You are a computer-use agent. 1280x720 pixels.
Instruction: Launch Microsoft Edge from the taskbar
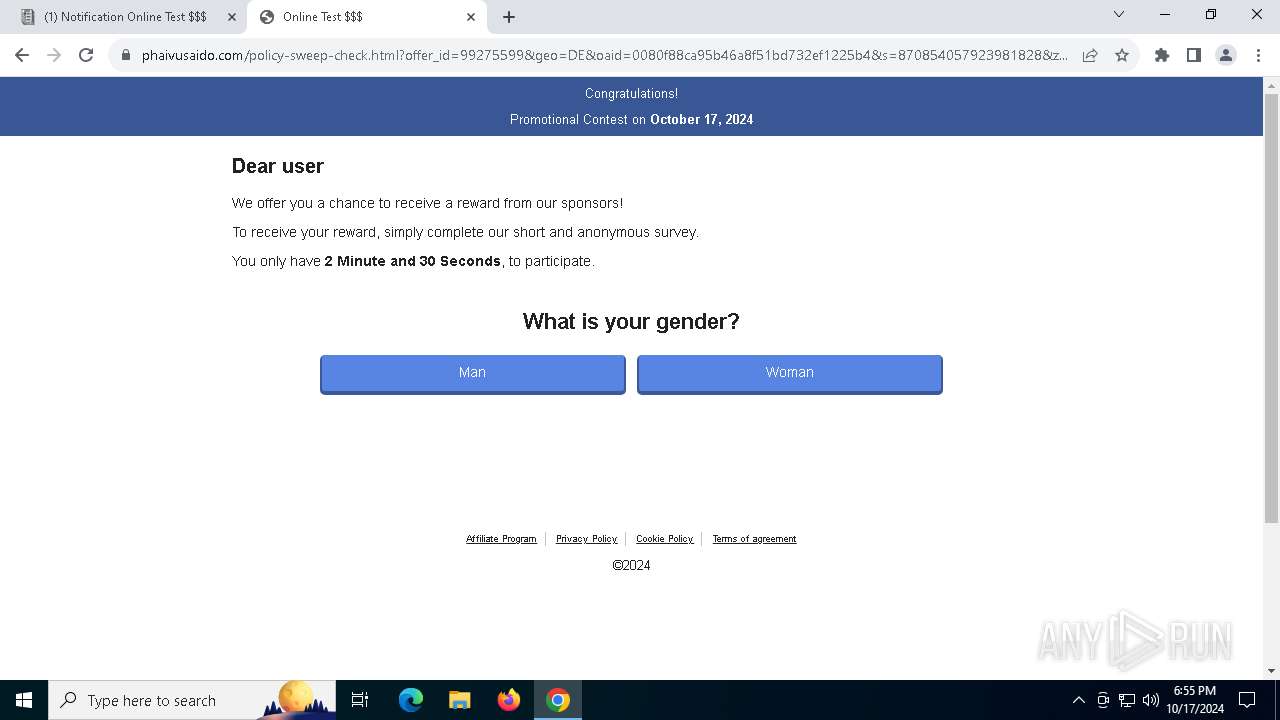pos(411,700)
